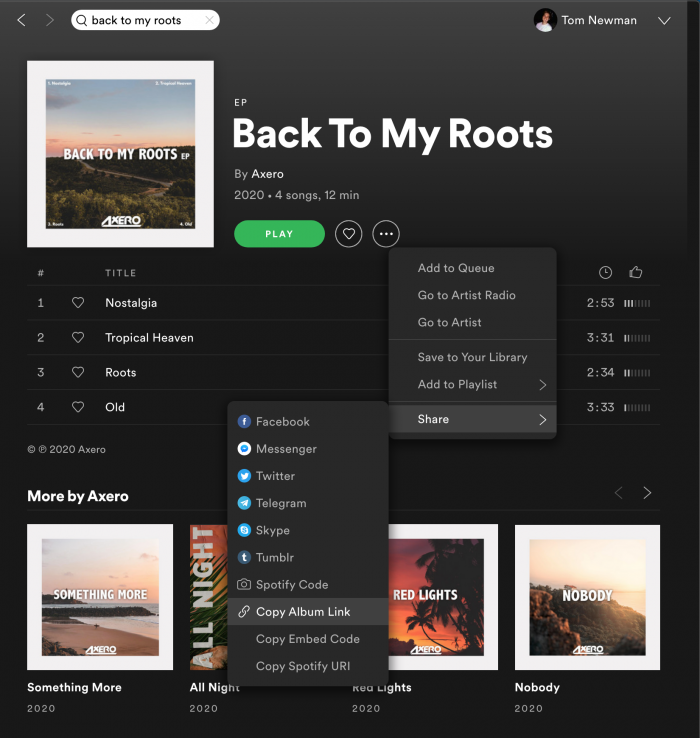Screen dimensions: 700x738
Task: Share the album on Skype
Action: 244,530
